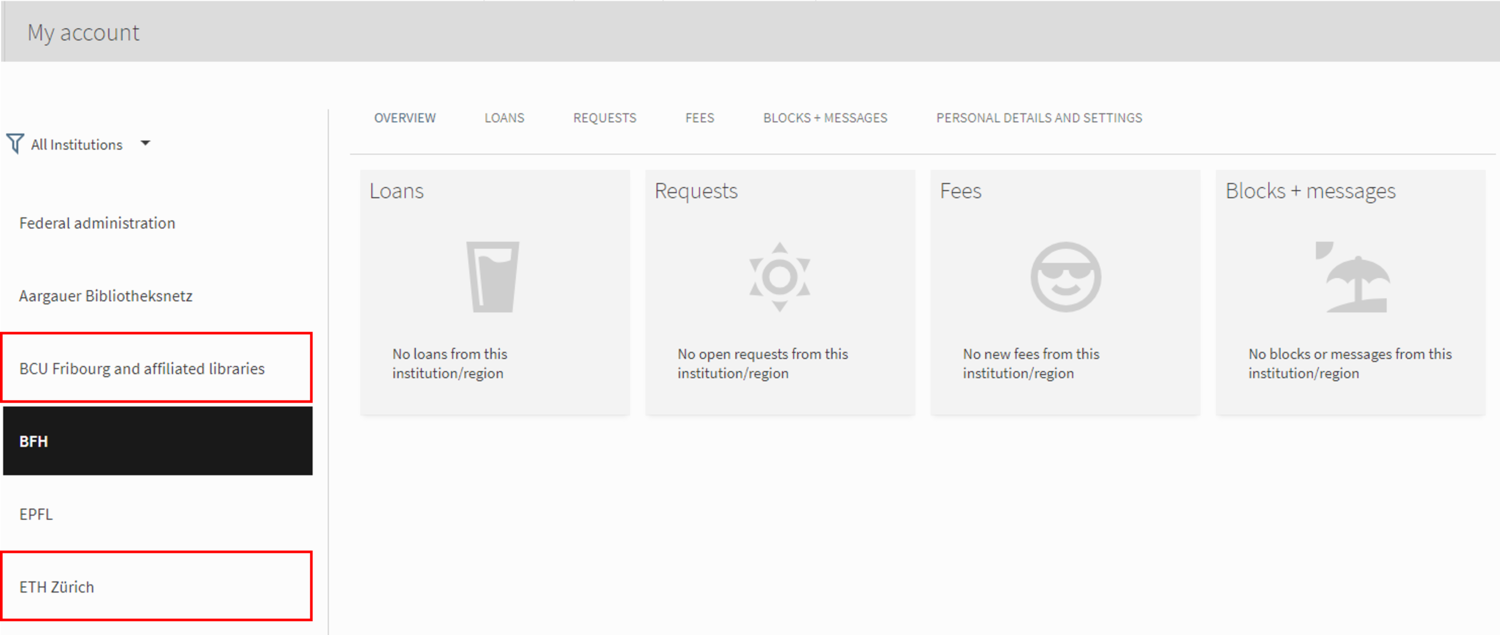Click the drinking glass icon in Loans card

click(492, 276)
